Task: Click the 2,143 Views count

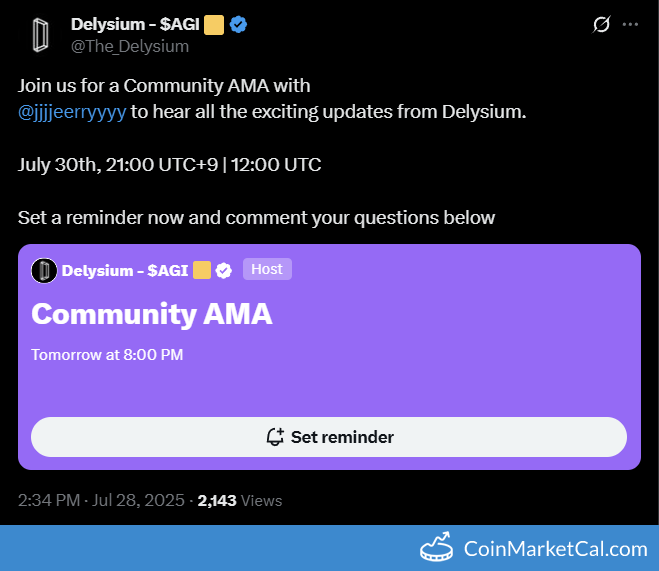Action: tap(240, 500)
